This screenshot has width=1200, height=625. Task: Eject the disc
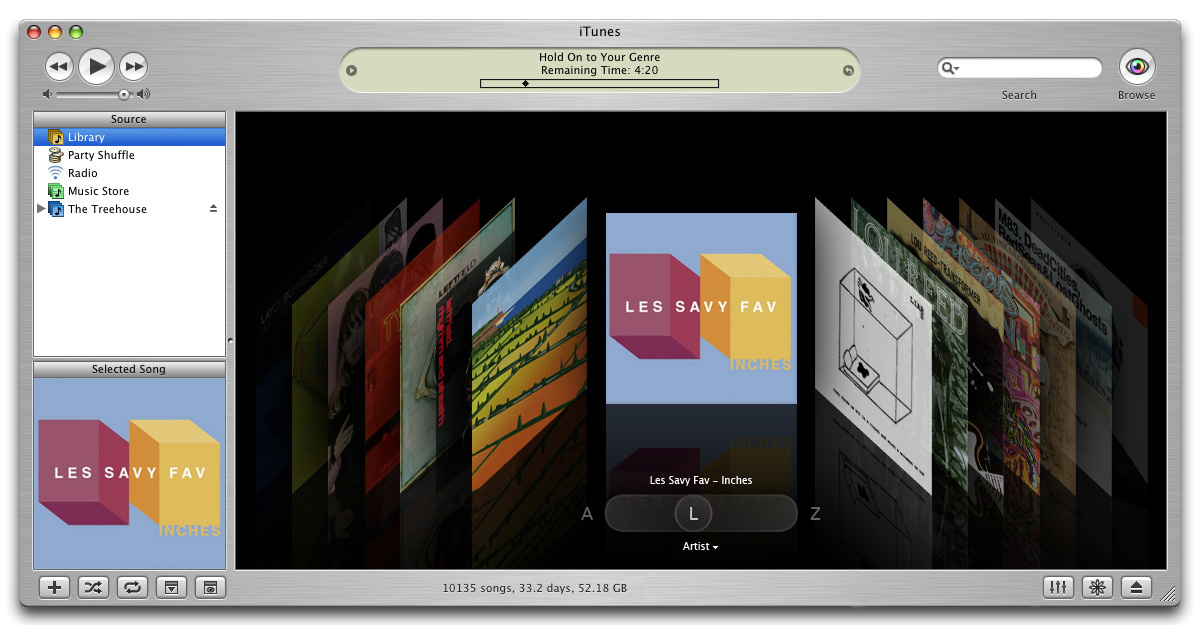(1137, 587)
